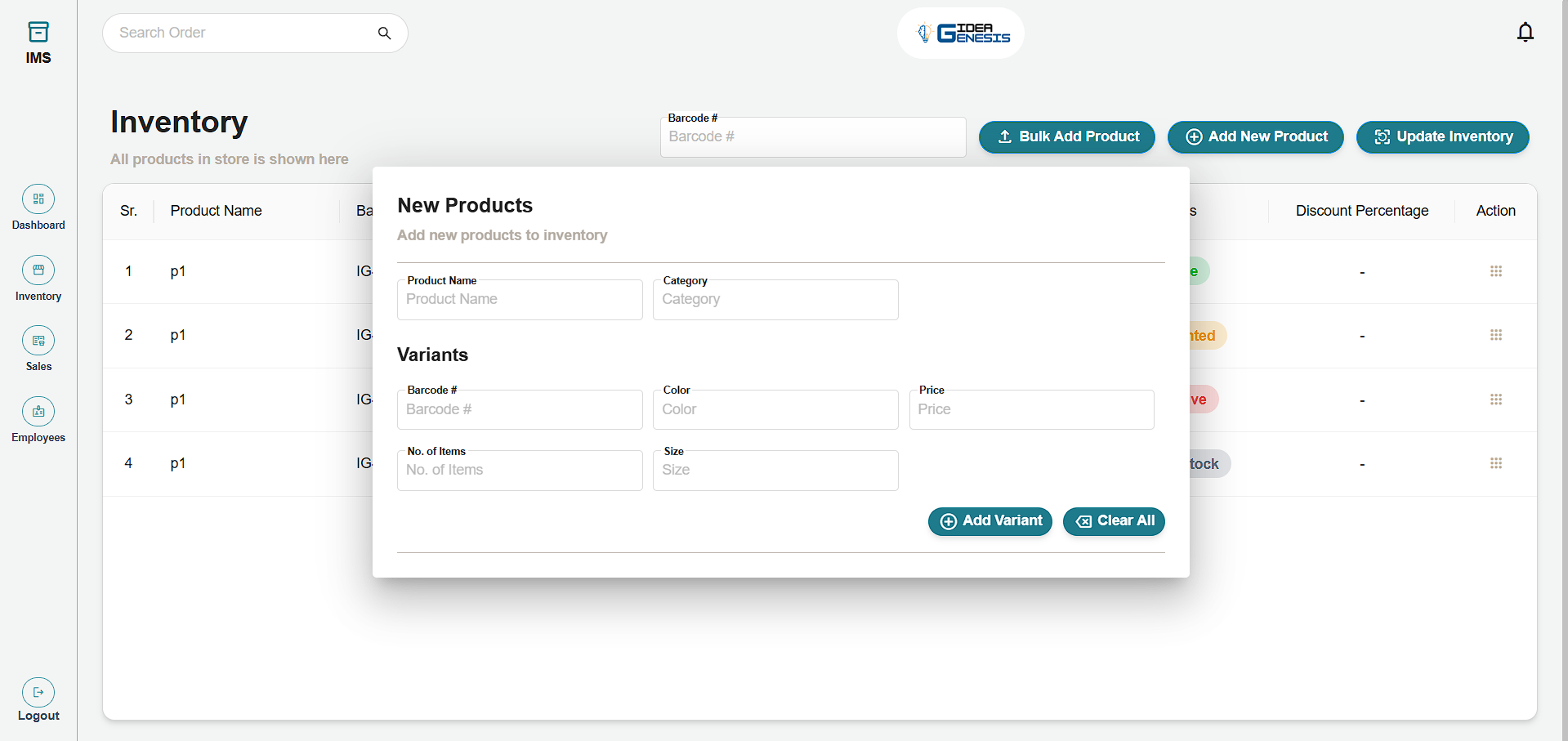The image size is (1568, 741).
Task: Click the Category field in the modal
Action: [x=775, y=299]
